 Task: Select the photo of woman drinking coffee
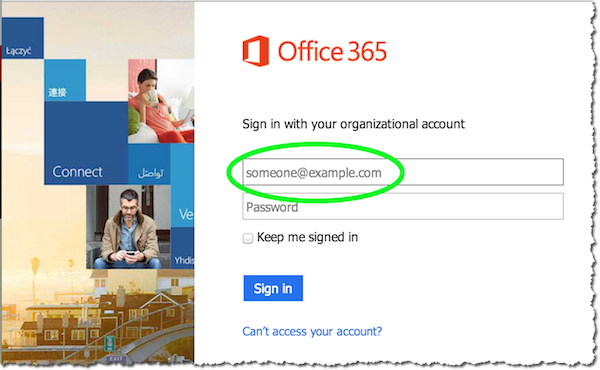click(x=161, y=101)
